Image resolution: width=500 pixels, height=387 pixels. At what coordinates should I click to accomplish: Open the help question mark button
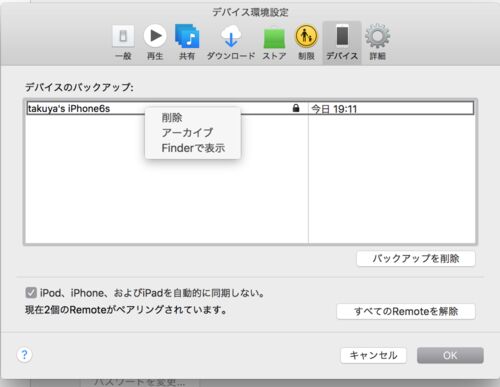pos(24,354)
